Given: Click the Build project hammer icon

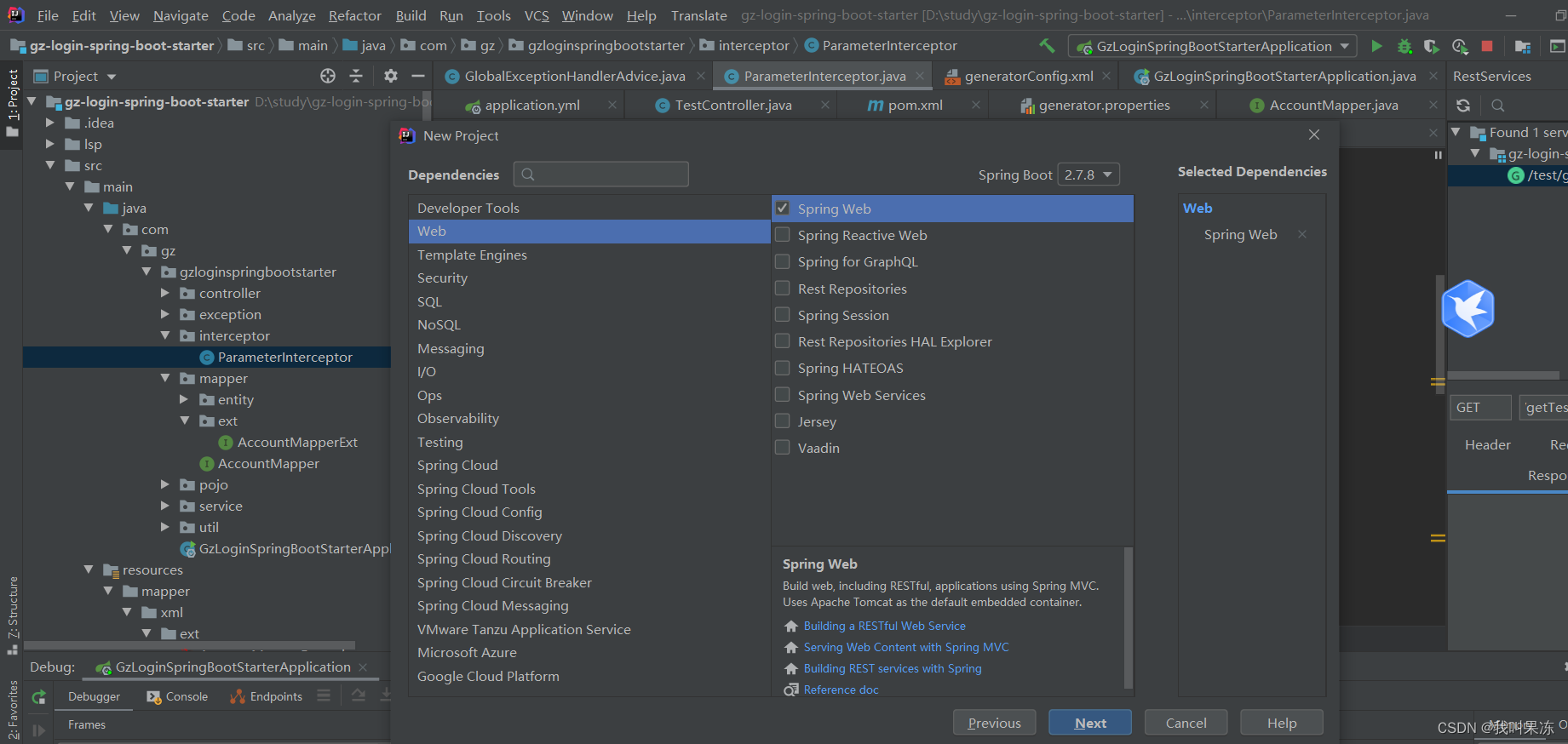Looking at the screenshot, I should tap(1047, 46).
